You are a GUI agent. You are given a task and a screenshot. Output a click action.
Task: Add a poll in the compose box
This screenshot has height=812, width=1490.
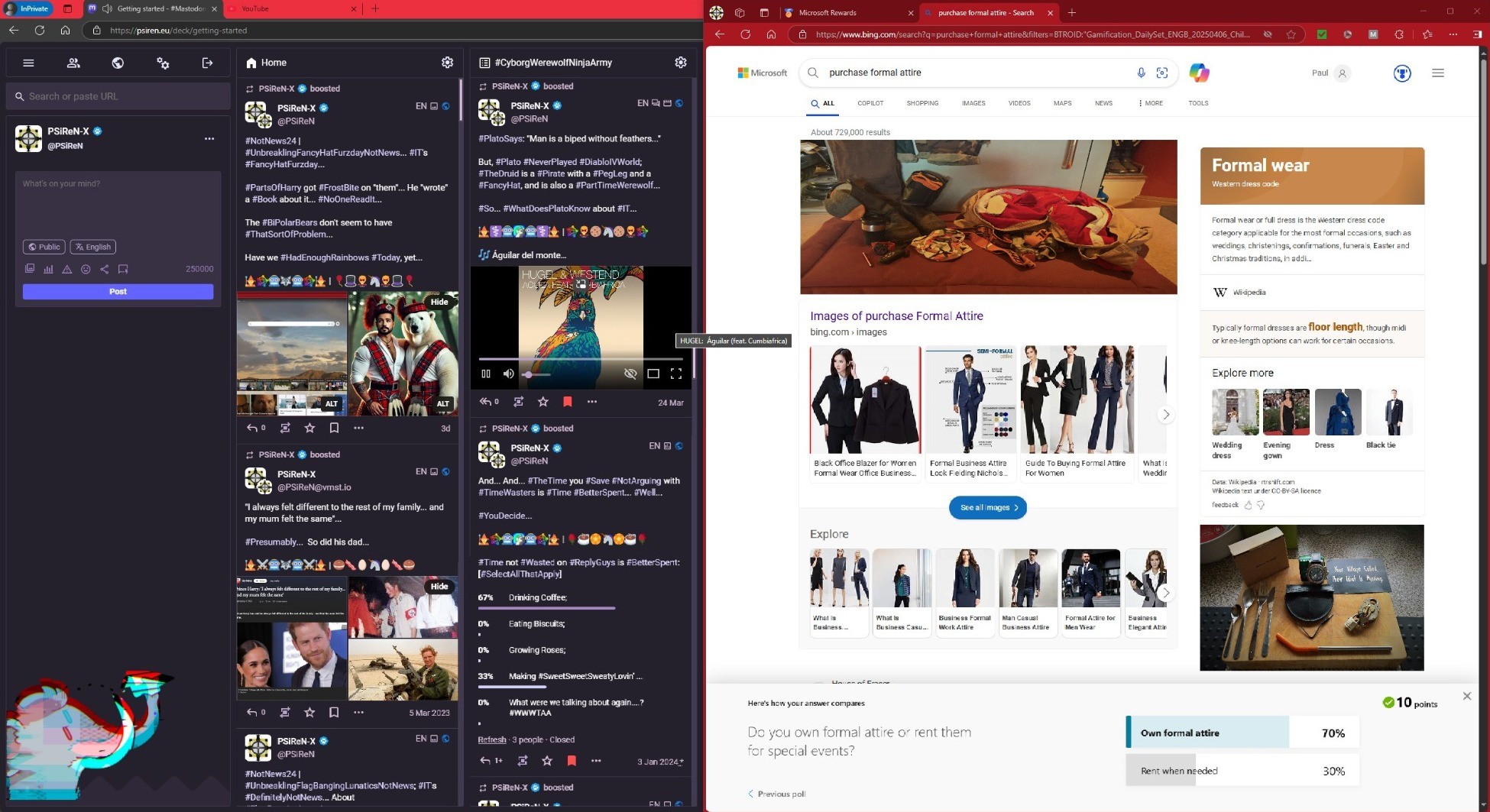click(x=48, y=269)
